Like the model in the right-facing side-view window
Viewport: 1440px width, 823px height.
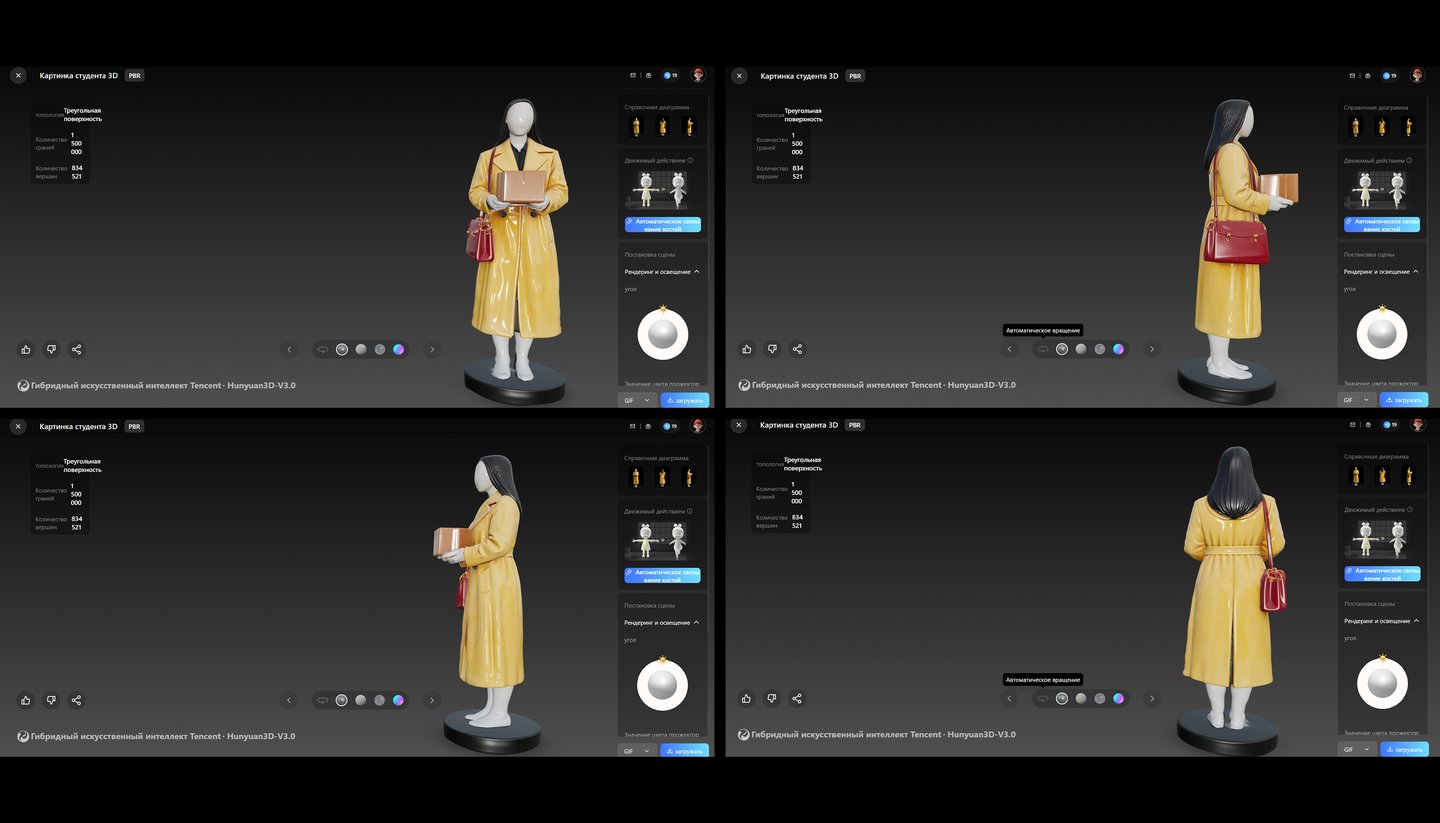(x=747, y=349)
